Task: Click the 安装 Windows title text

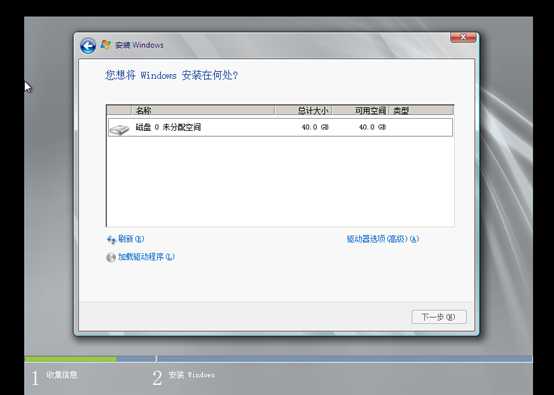Action: pos(140,45)
